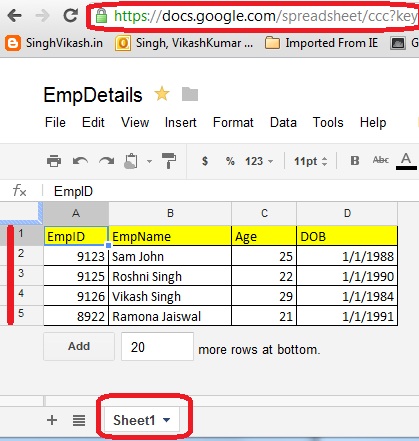
Task: Click the Undo icon
Action: pos(80,161)
